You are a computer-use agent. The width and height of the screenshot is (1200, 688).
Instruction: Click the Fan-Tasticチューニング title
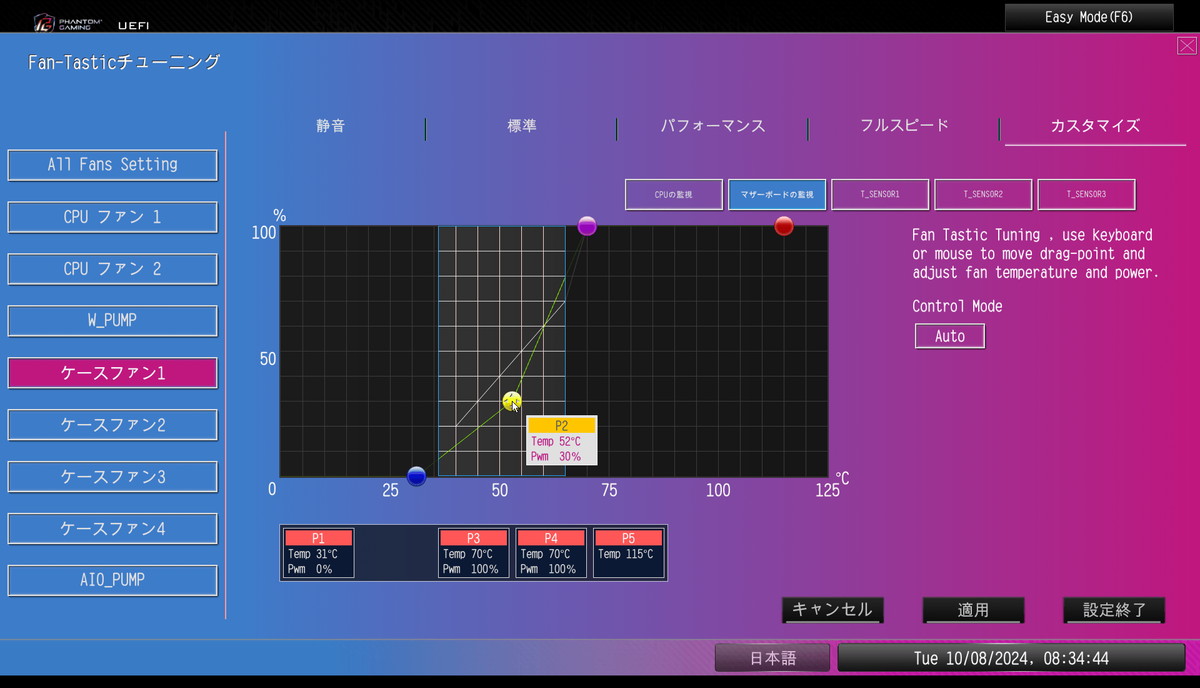tap(124, 62)
